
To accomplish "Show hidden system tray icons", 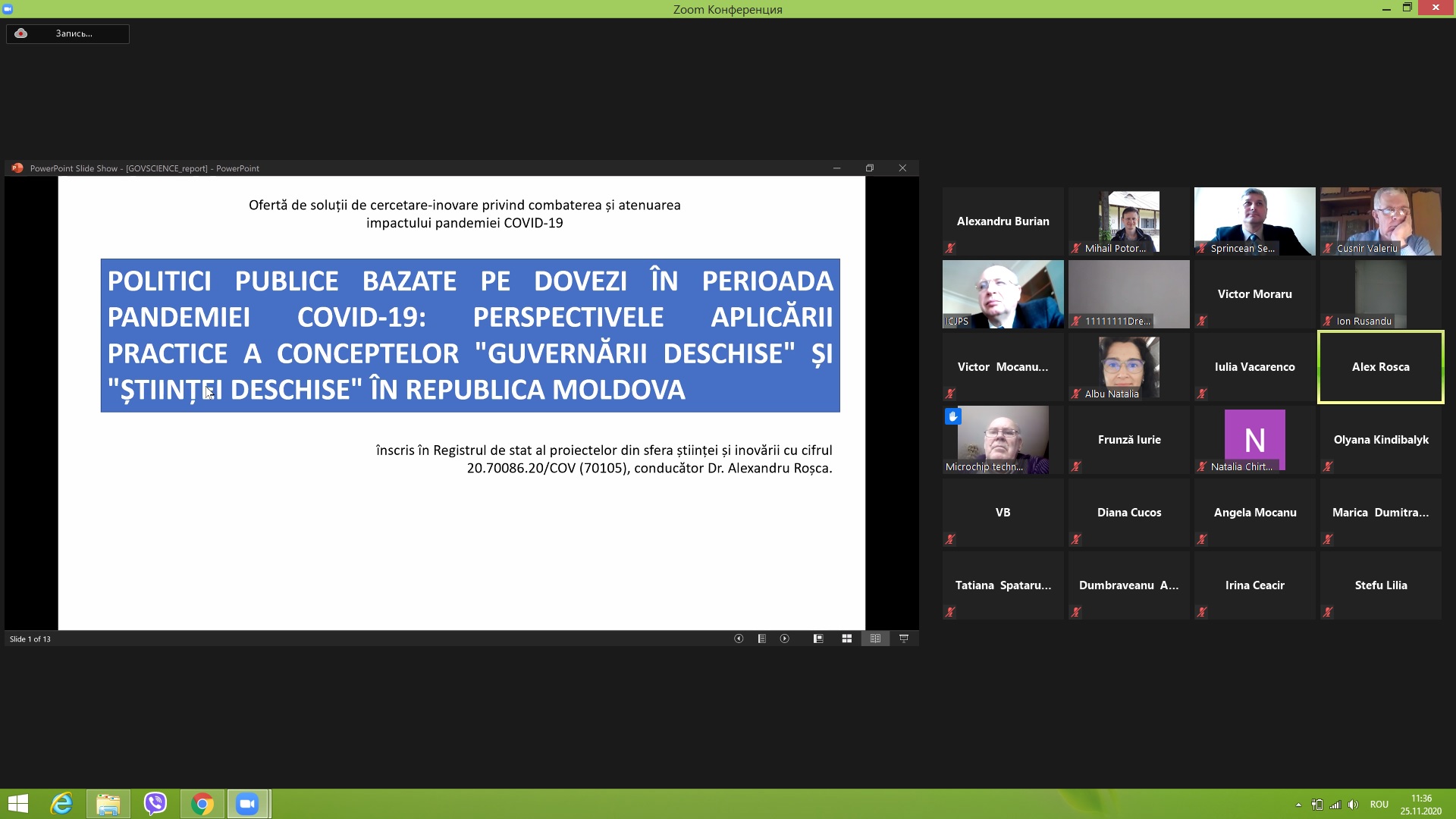I will 1298,805.
